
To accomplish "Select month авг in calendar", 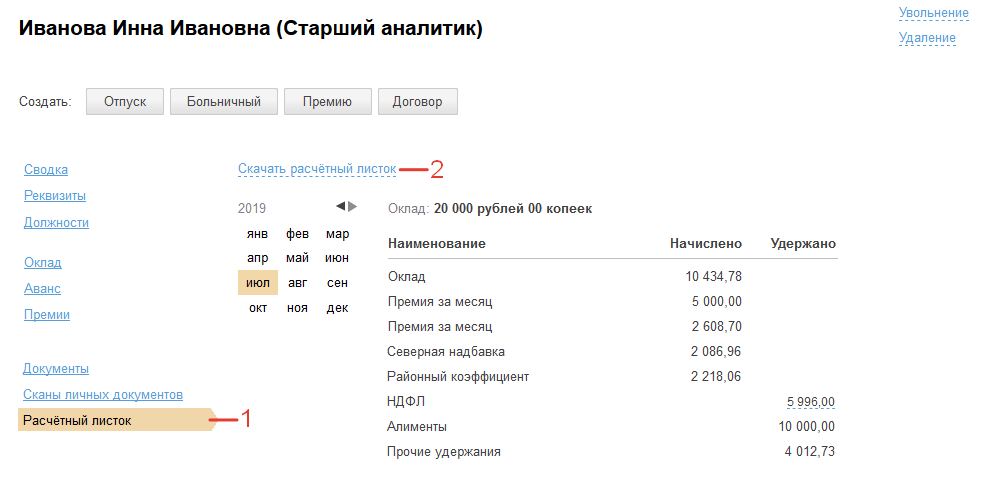I will (x=297, y=283).
